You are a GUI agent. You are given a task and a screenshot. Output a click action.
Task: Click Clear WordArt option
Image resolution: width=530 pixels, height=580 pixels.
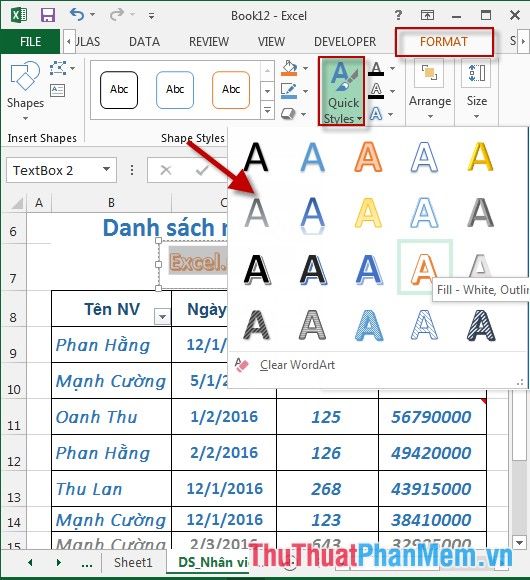coord(297,365)
